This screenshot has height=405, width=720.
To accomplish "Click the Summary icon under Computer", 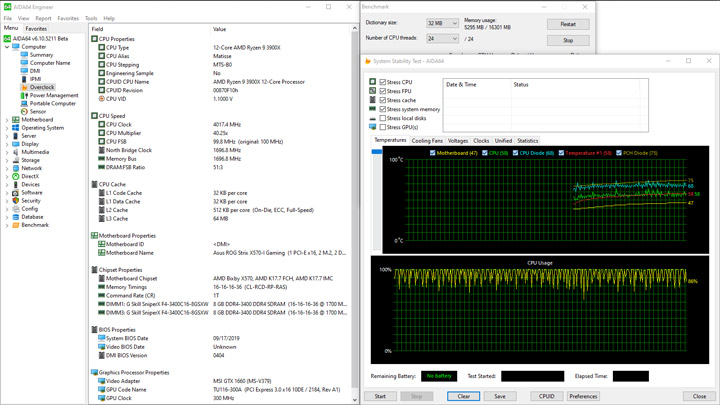I will coord(25,55).
